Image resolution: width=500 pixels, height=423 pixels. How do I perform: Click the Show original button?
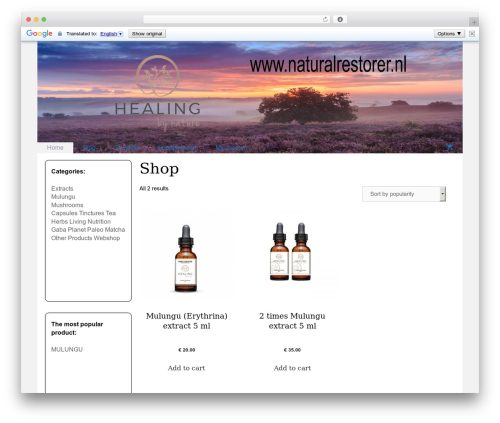point(147,34)
